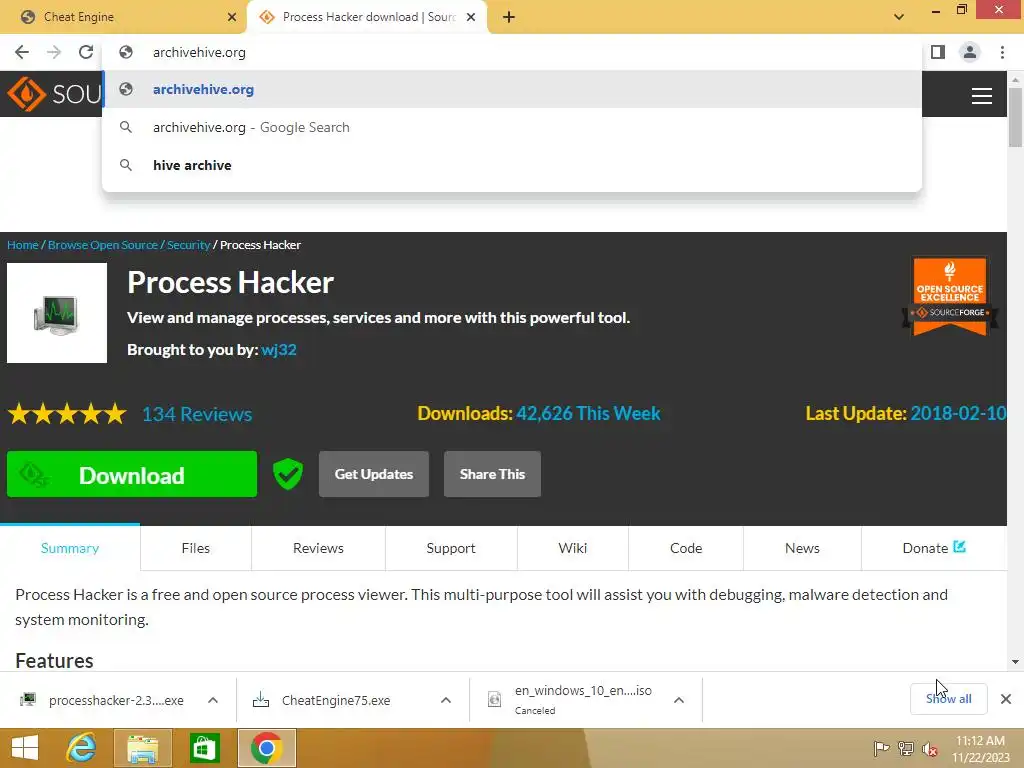The width and height of the screenshot is (1024, 768).
Task: Click the Chrome taskbar icon
Action: coord(266,748)
